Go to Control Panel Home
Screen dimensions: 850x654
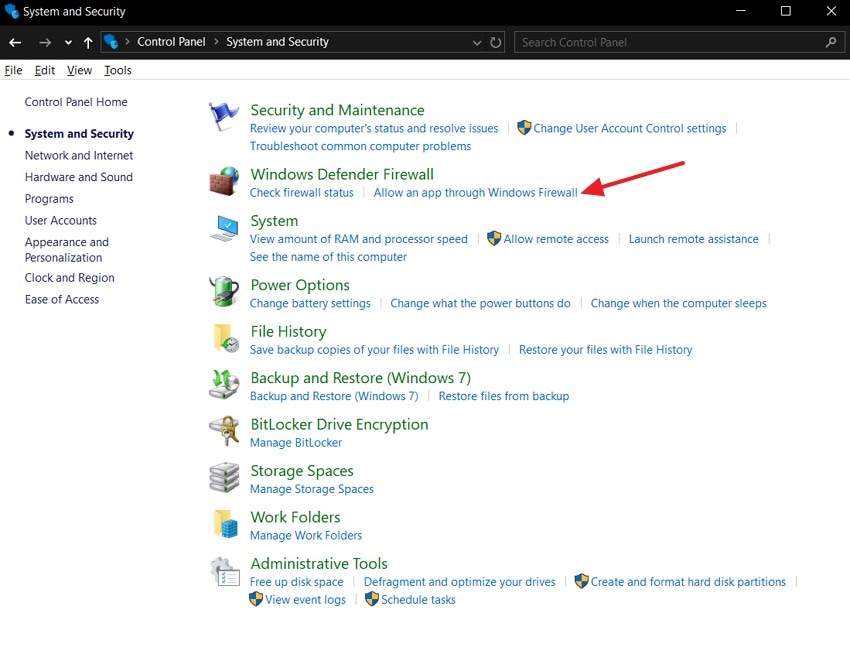point(76,102)
